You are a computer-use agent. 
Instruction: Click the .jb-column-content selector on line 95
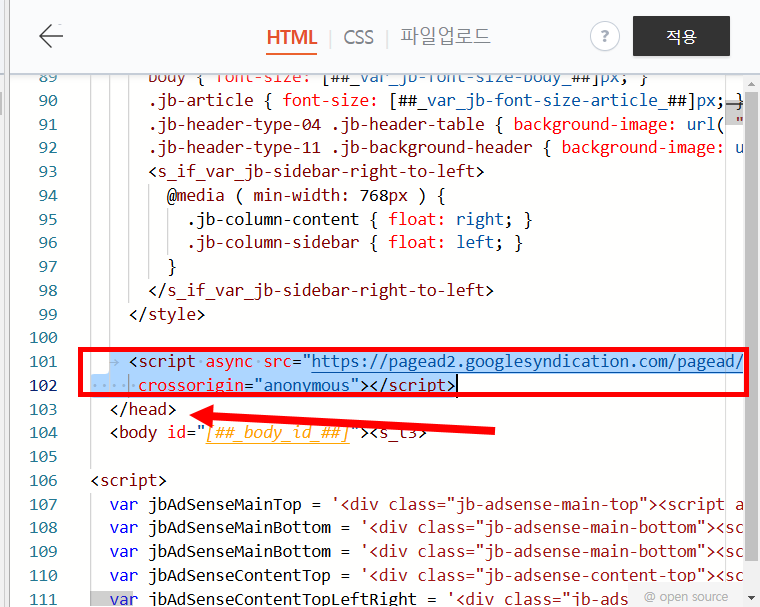pos(273,220)
